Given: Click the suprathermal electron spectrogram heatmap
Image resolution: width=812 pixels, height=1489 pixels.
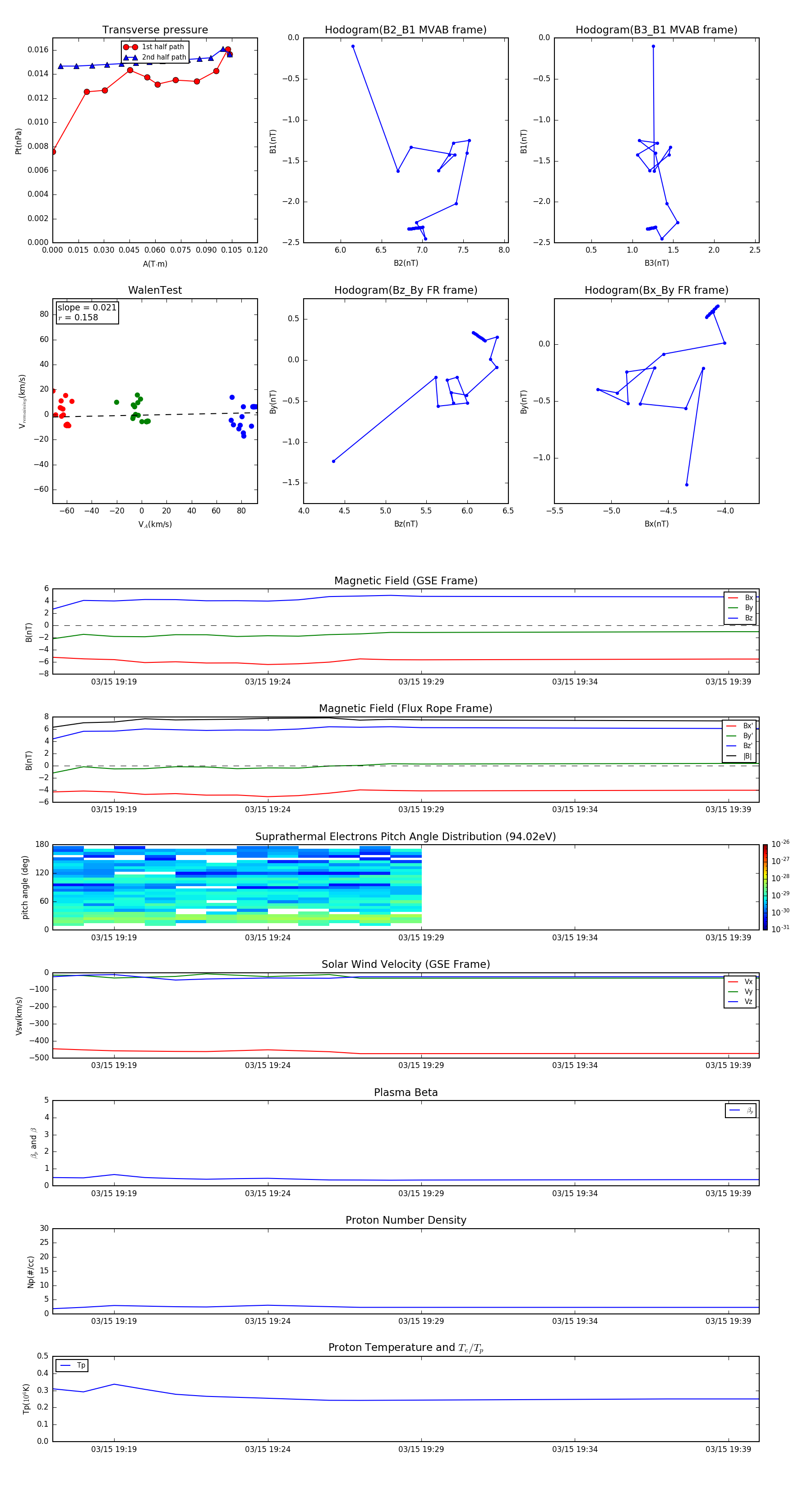Looking at the screenshot, I should (237, 887).
